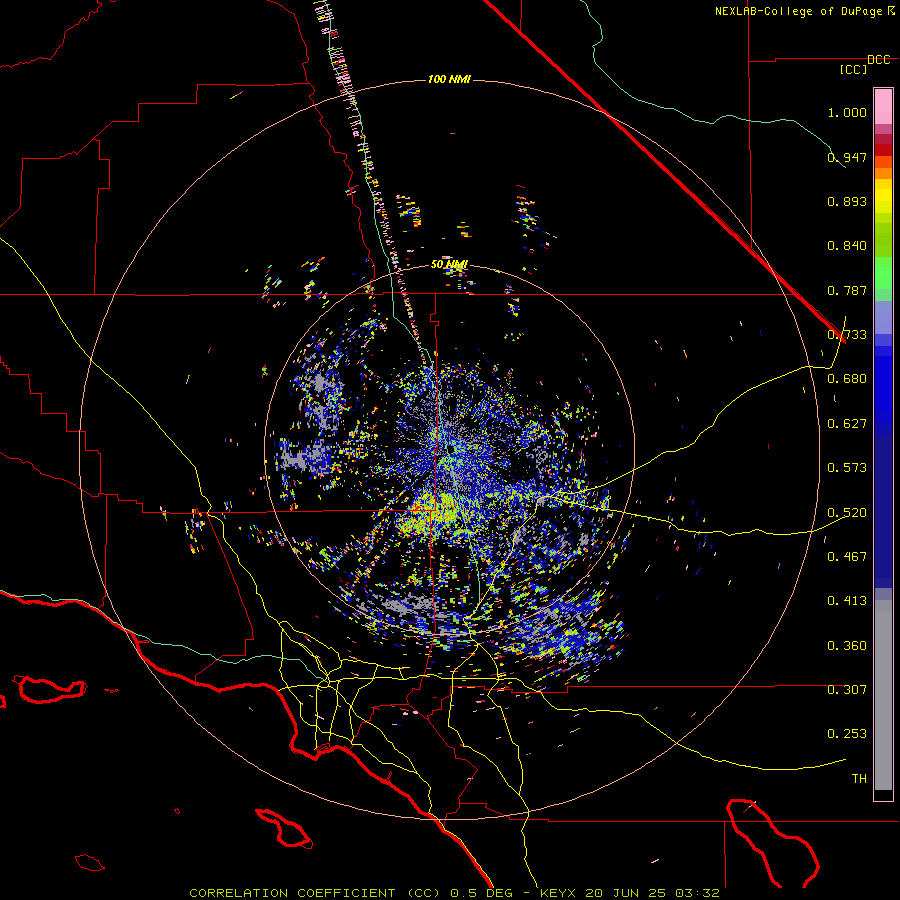Click the 0.520 scale value
The image size is (900, 900).
coord(847,513)
